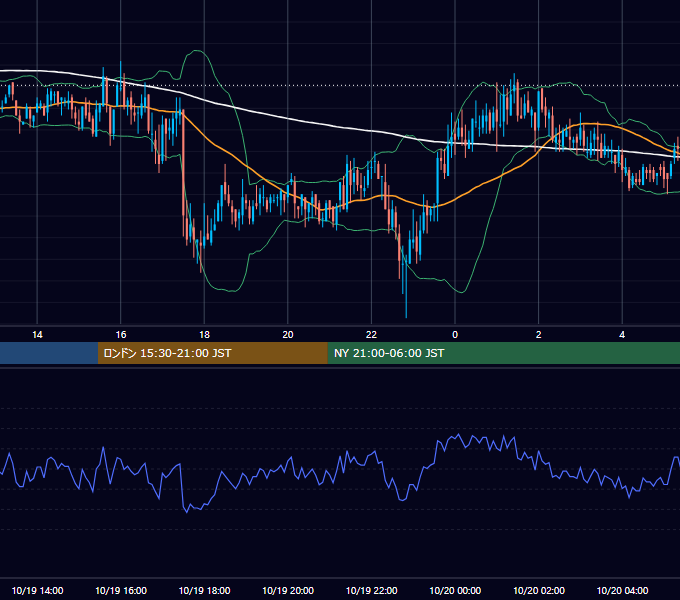Click the 10/20 00:00 date label

(455, 590)
